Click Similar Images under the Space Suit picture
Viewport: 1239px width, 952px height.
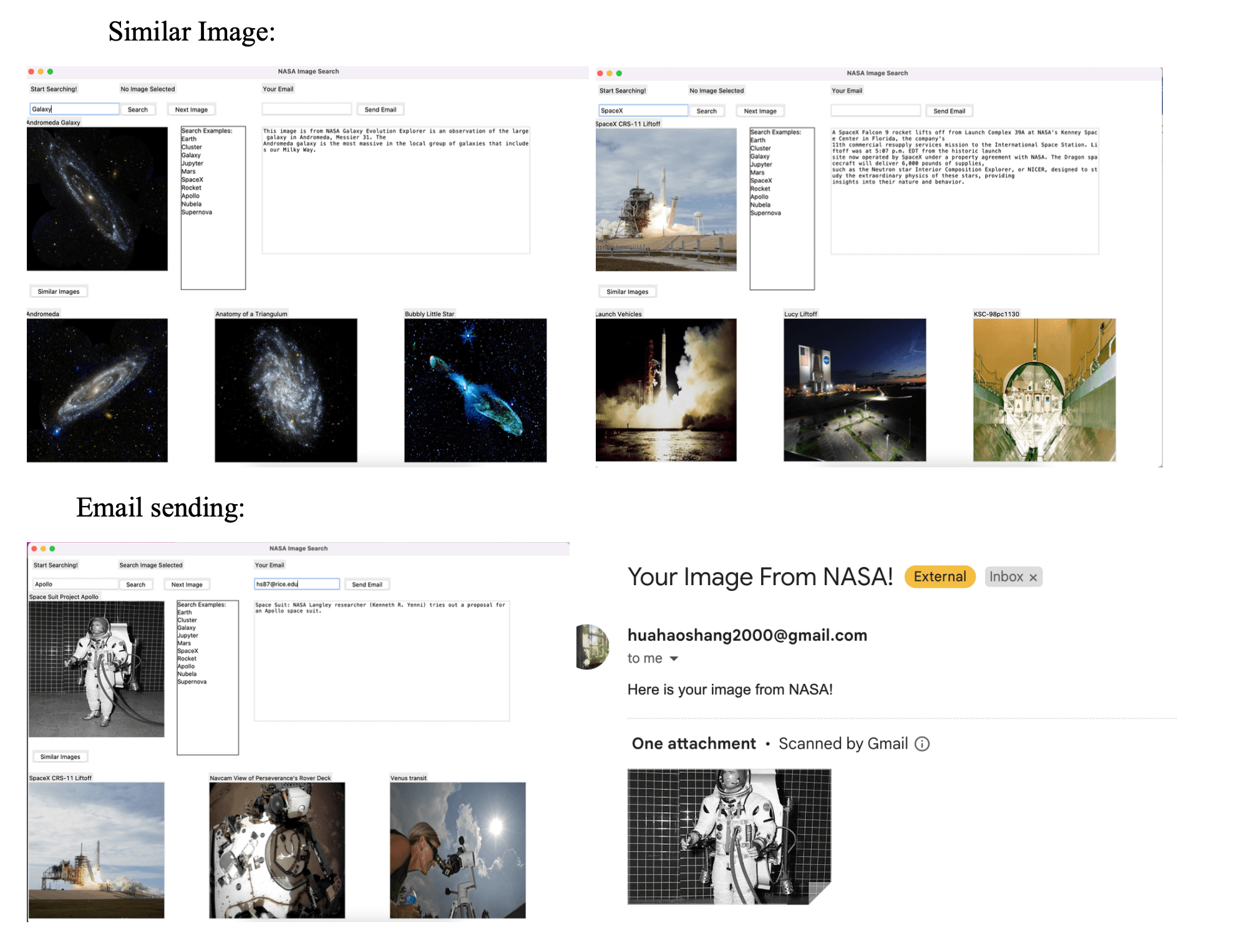pos(61,757)
